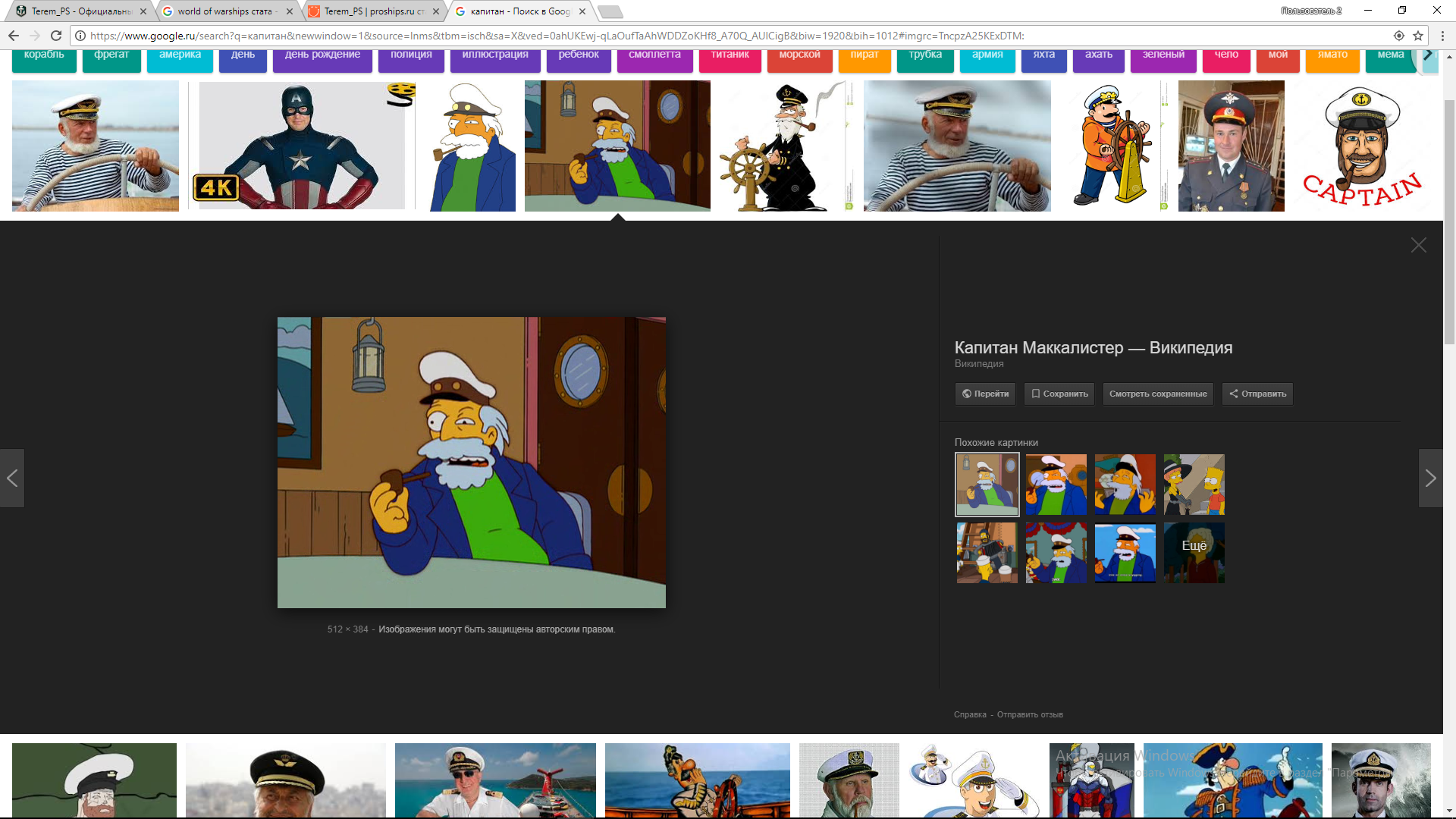Switch to the 'Terem_PS | proships.ru' tab
This screenshot has height=819, width=1456.
(372, 11)
